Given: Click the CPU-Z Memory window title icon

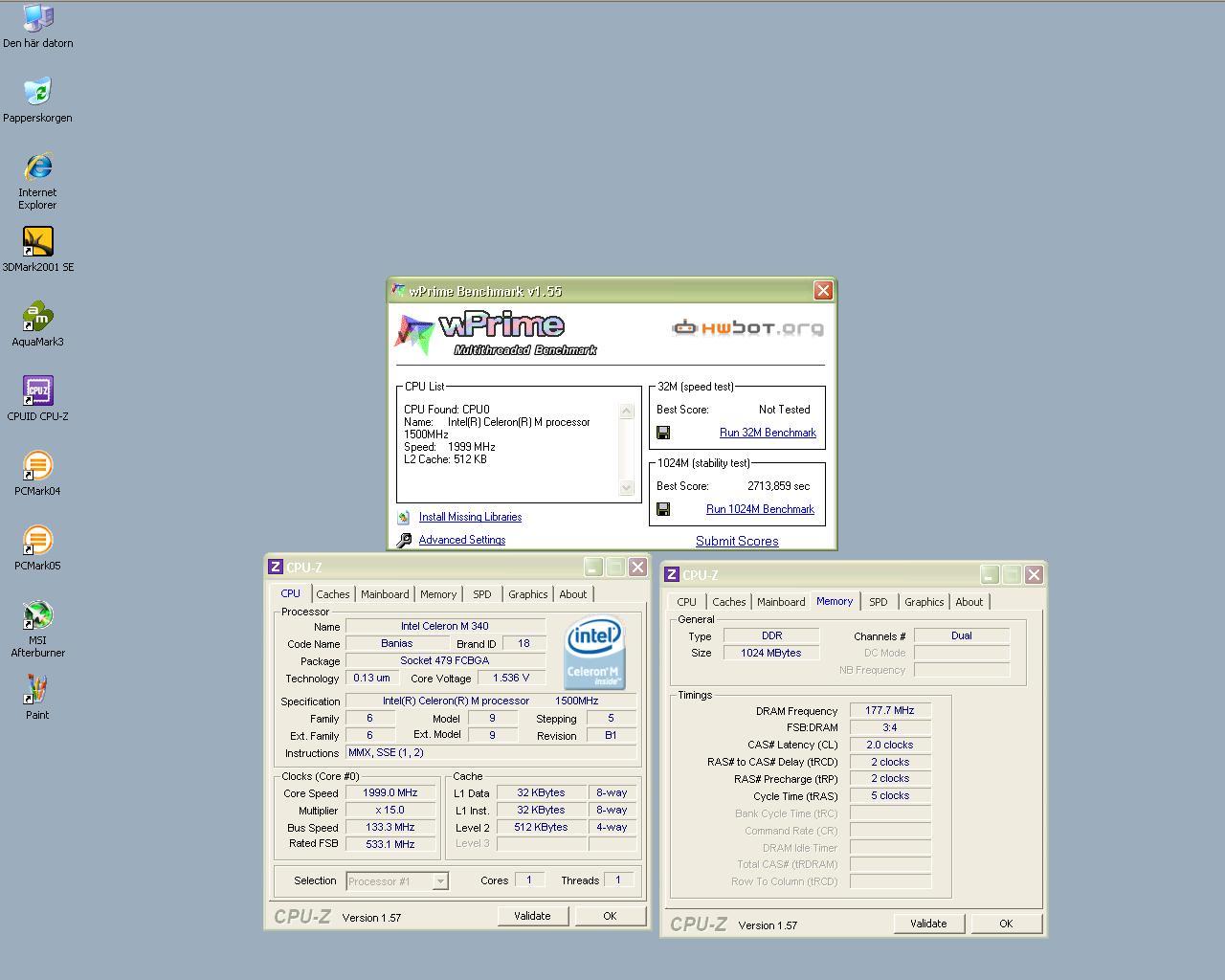Looking at the screenshot, I should [672, 574].
